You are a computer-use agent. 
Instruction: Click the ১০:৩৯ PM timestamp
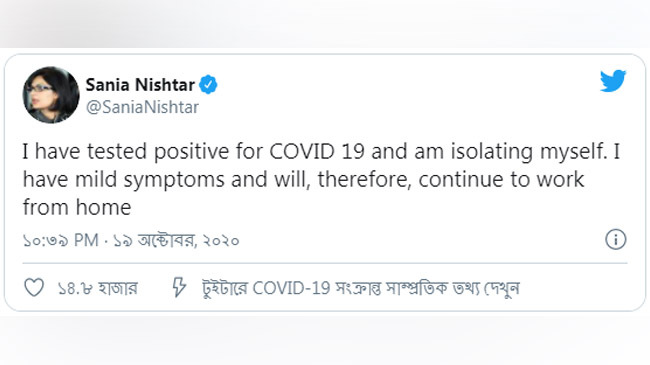(61, 240)
